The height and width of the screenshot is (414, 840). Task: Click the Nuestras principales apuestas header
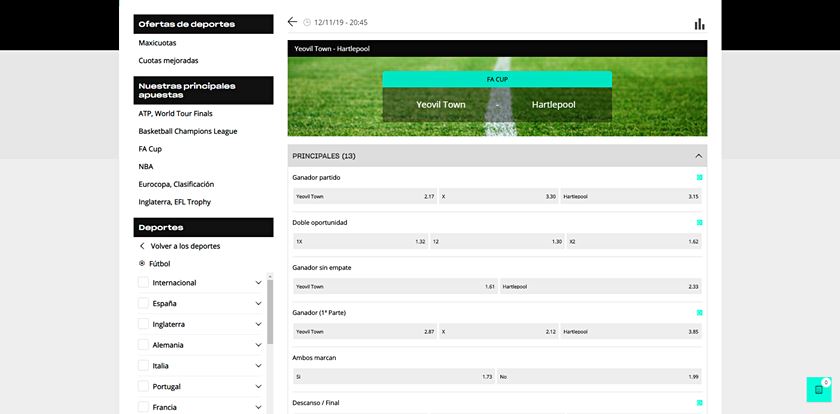tap(204, 91)
